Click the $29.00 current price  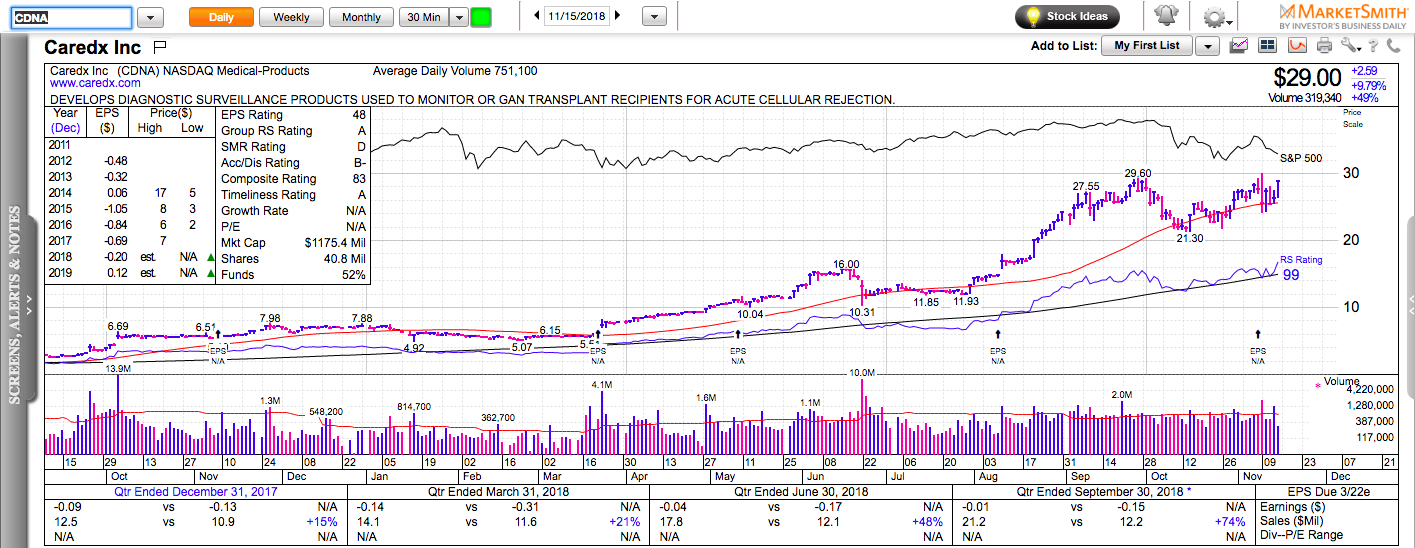tap(1307, 77)
